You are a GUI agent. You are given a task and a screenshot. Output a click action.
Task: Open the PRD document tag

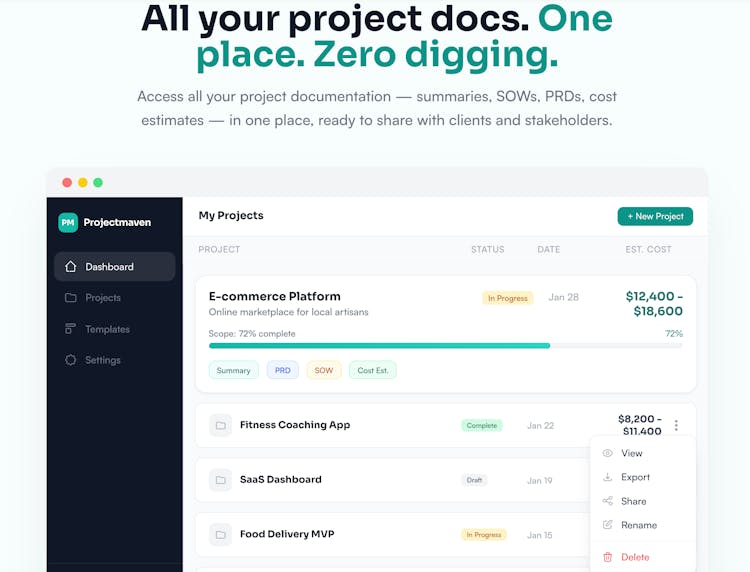coord(283,370)
